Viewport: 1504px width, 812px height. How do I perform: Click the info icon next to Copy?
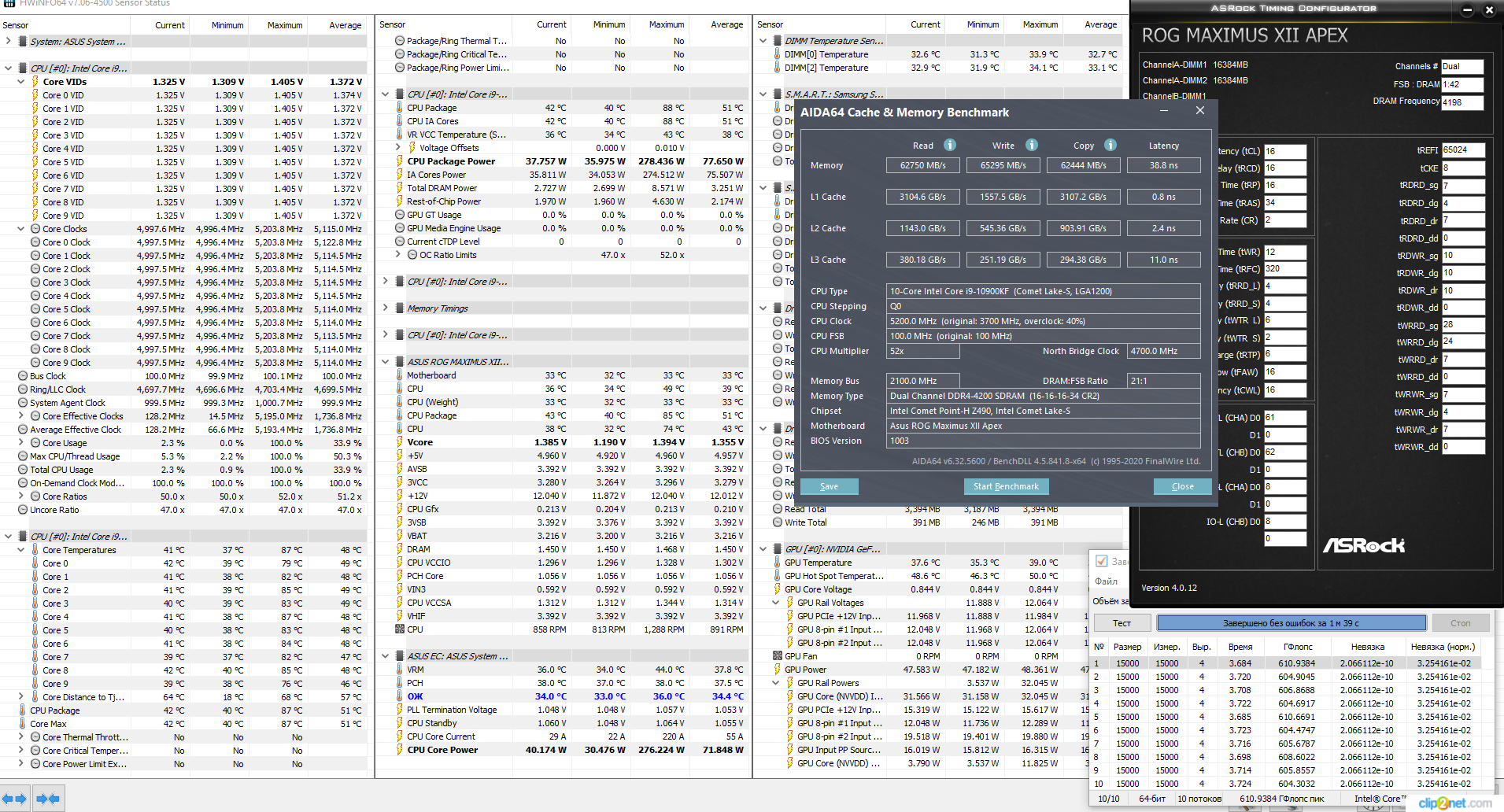point(1110,145)
